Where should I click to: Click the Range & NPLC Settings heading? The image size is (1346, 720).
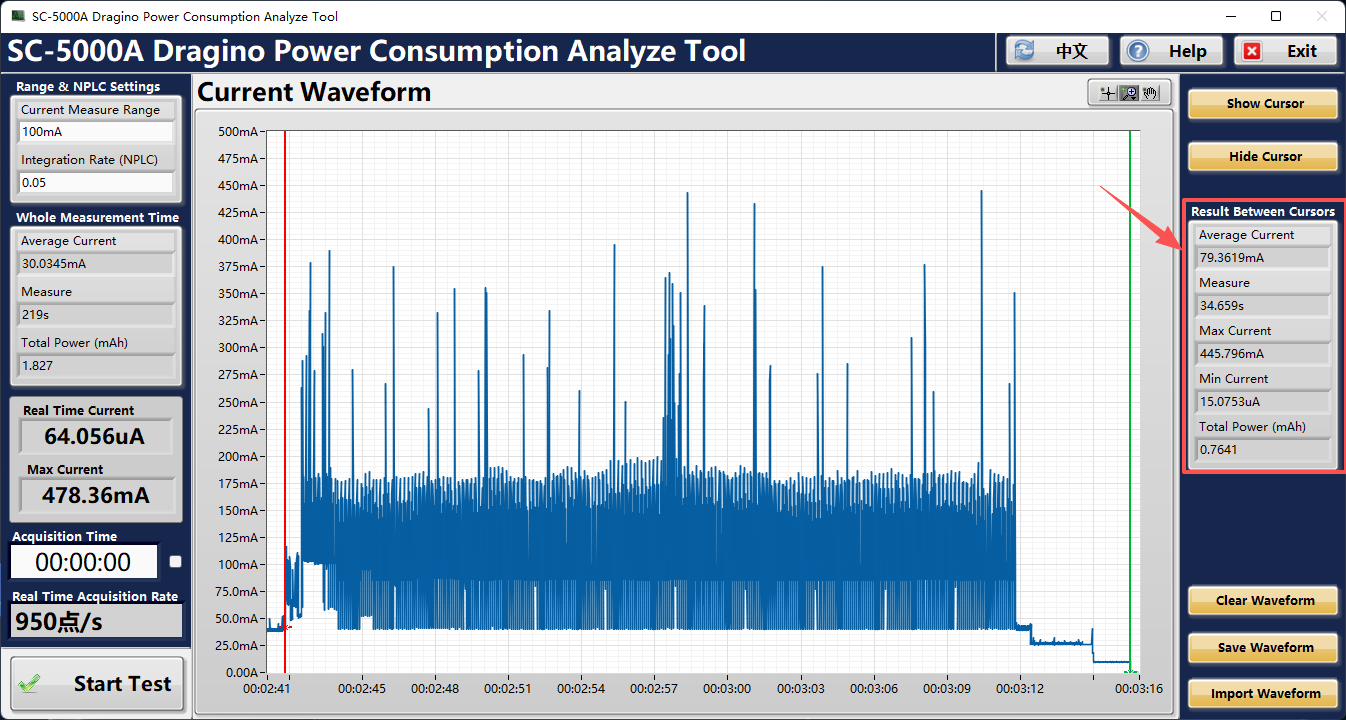tap(88, 87)
